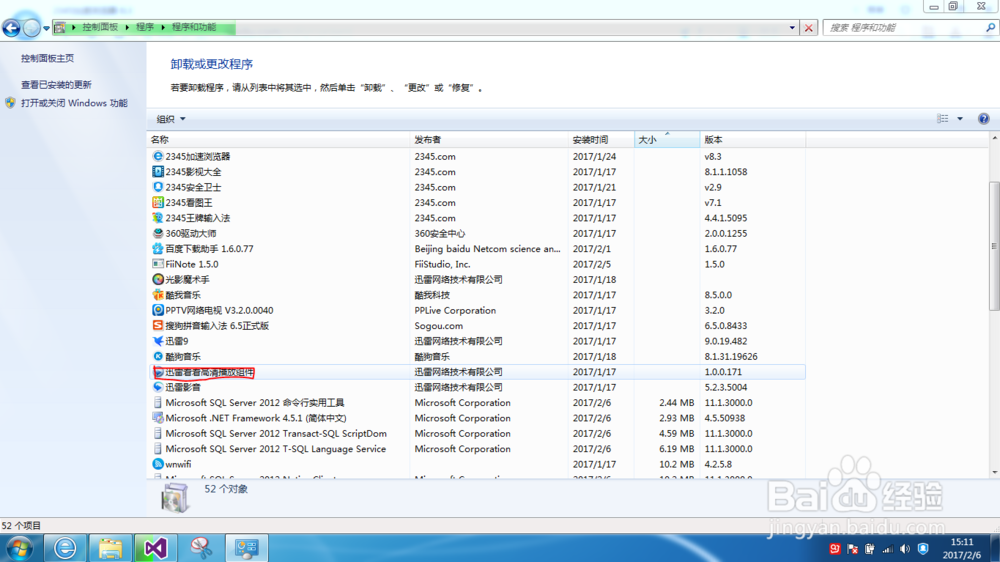Click the network signal tray icon

[887, 549]
